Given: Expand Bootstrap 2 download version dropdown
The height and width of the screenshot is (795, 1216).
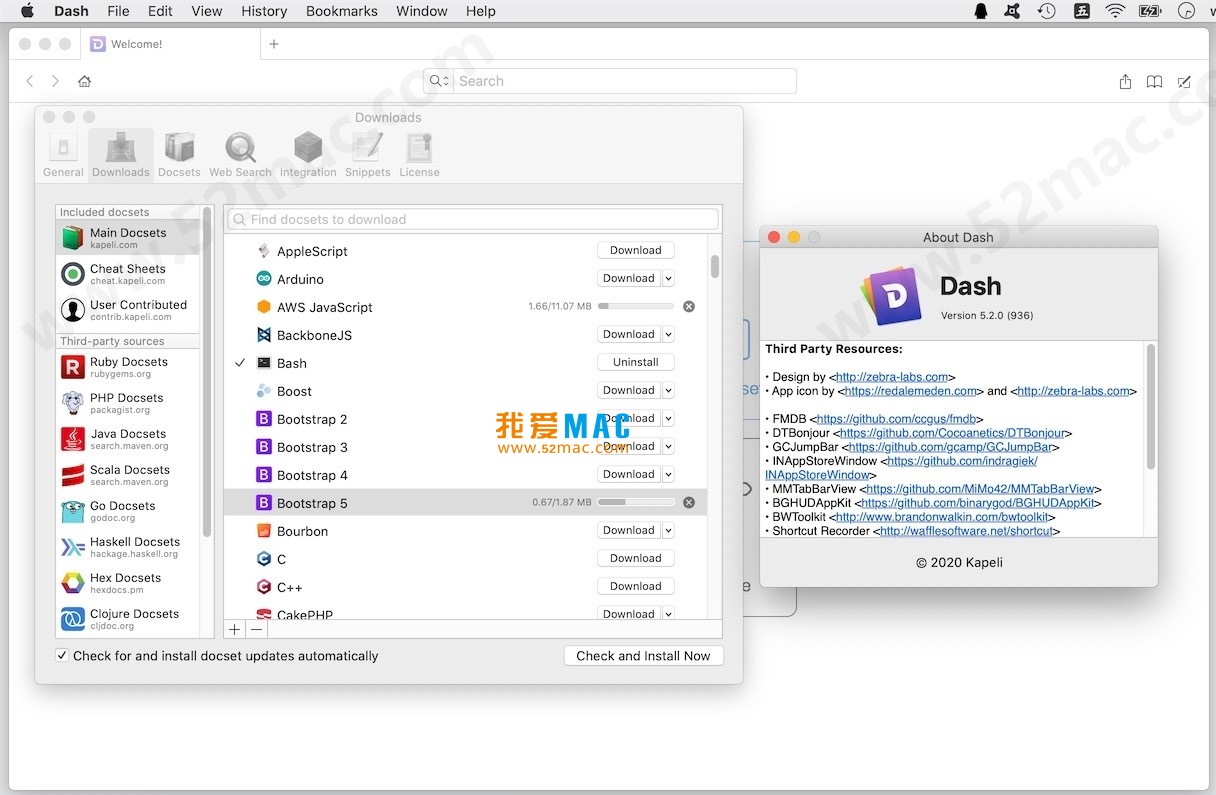Looking at the screenshot, I should [668, 419].
